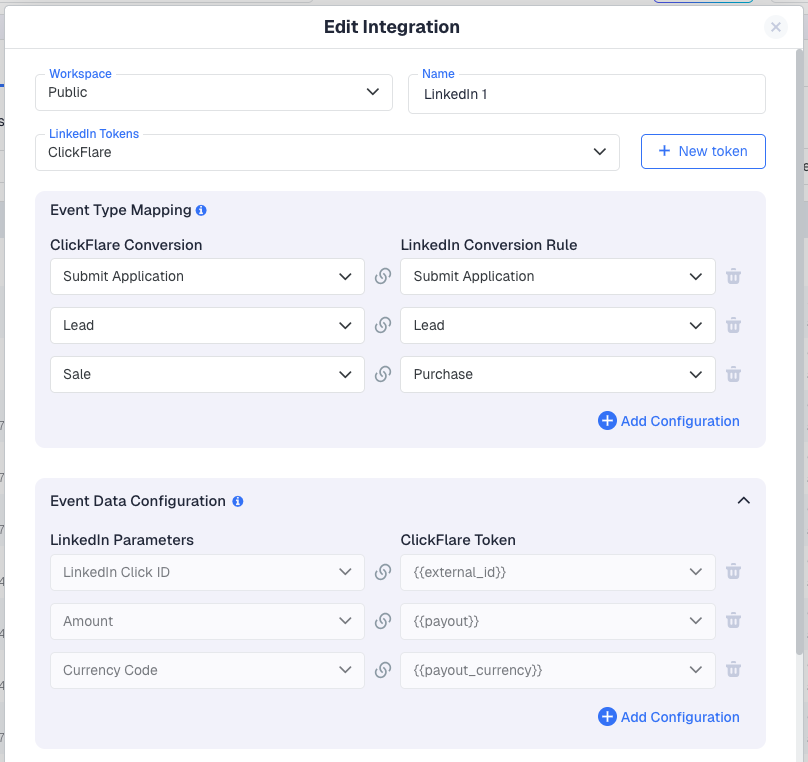Add Configuration under Event Data Configuration
This screenshot has height=762, width=808.
point(669,717)
